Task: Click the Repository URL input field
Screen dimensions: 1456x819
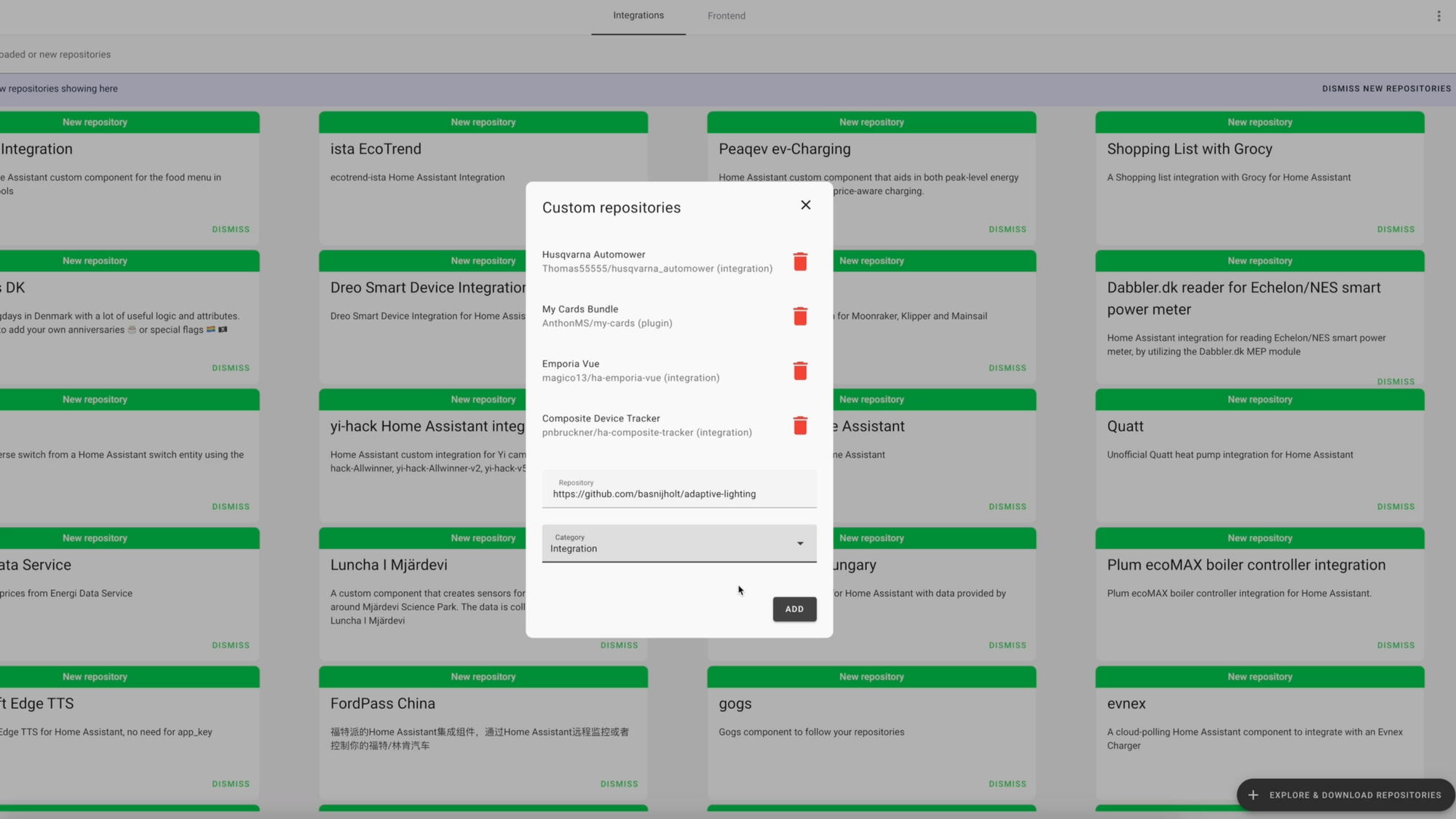Action: pos(678,493)
